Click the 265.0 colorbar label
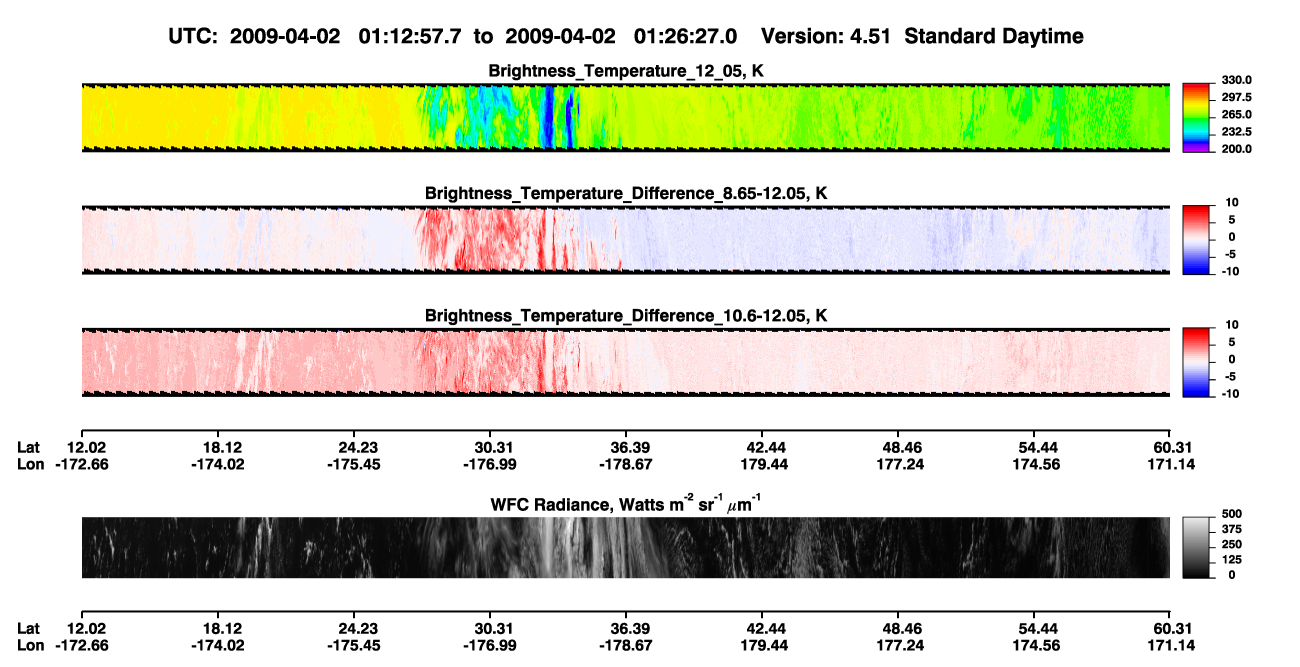This screenshot has height=667, width=1300. tap(1235, 115)
